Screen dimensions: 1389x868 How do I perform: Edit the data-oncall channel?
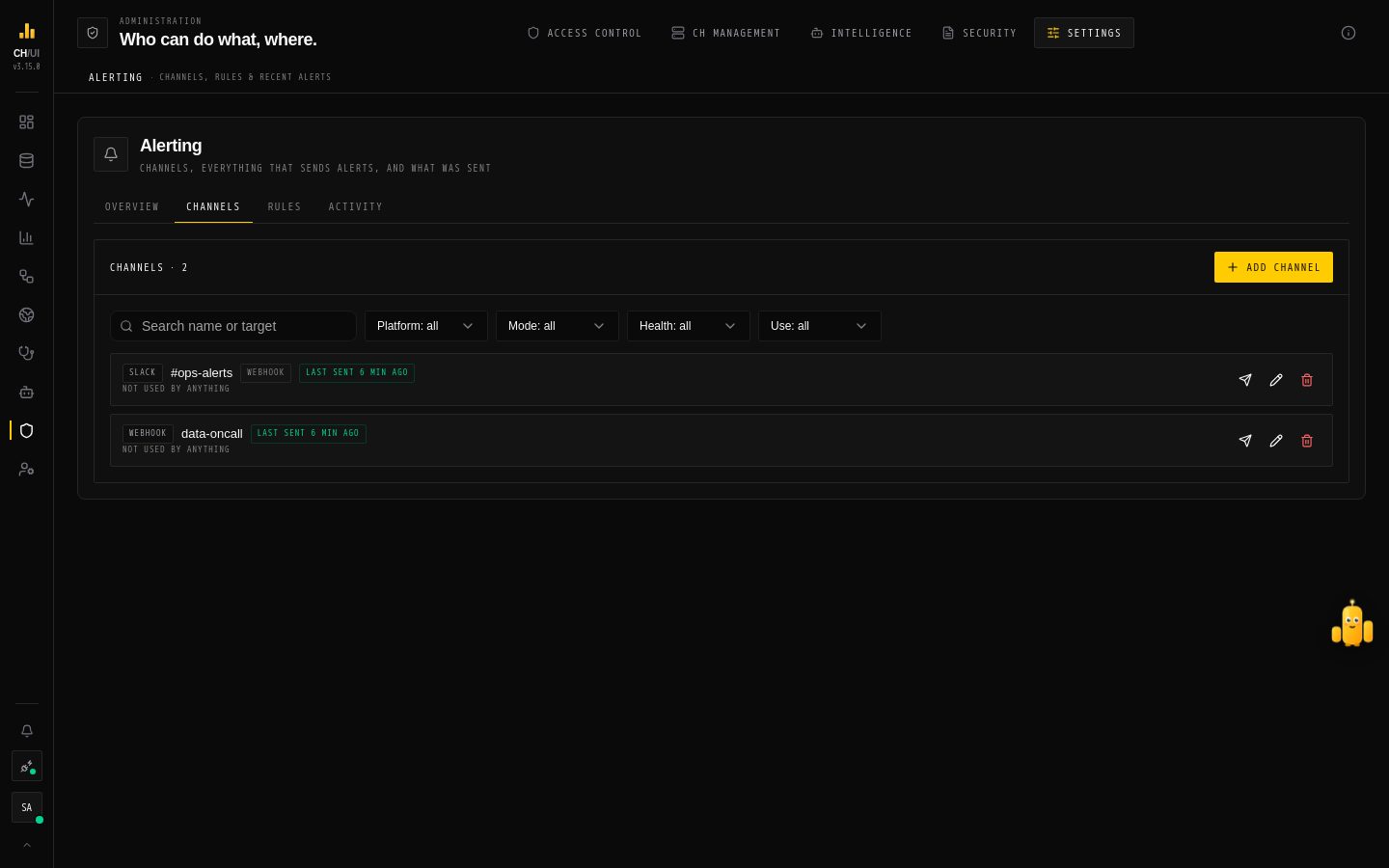pos(1276,441)
